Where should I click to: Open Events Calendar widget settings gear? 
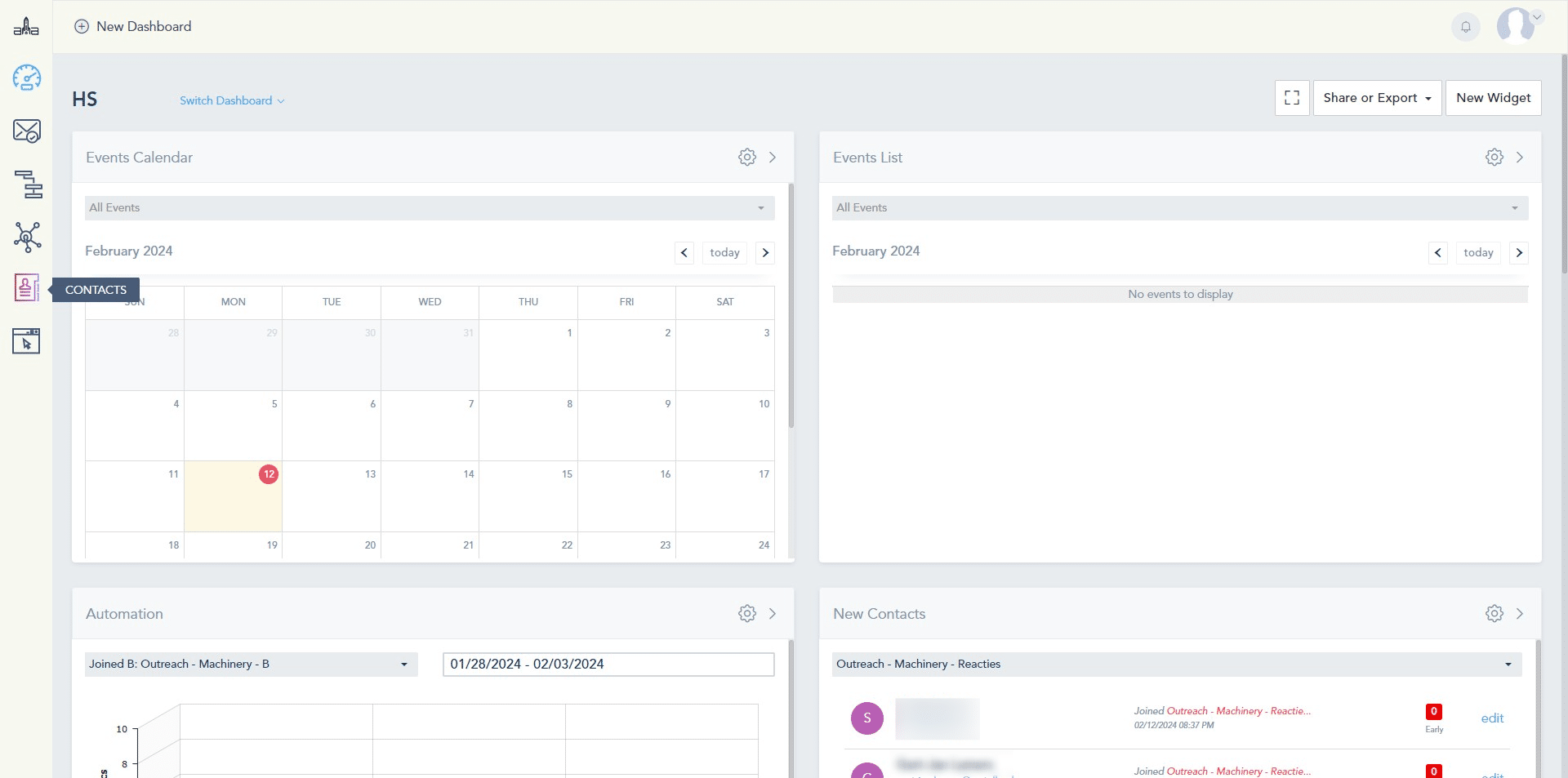(747, 158)
